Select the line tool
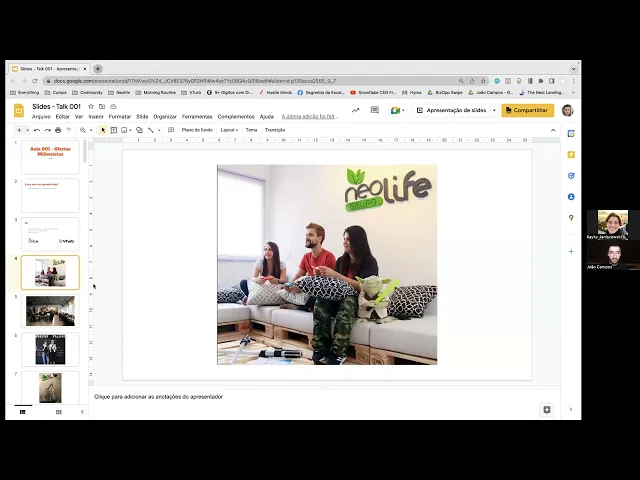The image size is (640, 480). (151, 130)
